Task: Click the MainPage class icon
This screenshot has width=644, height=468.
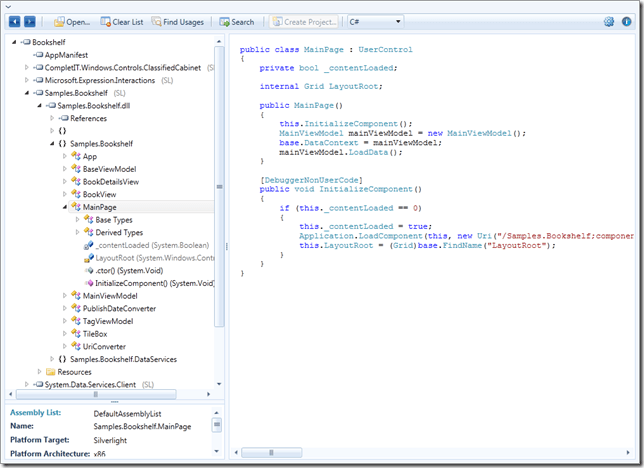Action: pyautogui.click(x=76, y=207)
